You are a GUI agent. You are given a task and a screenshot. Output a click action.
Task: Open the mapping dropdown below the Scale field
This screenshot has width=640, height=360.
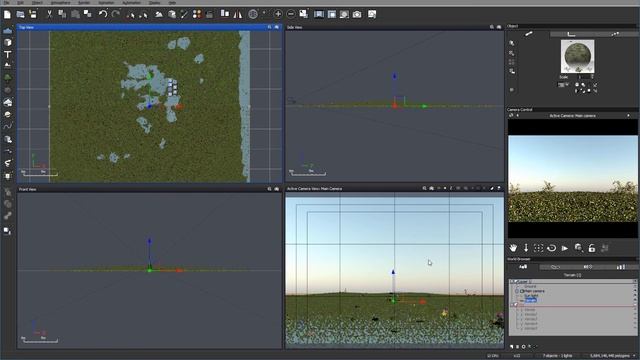click(563, 84)
